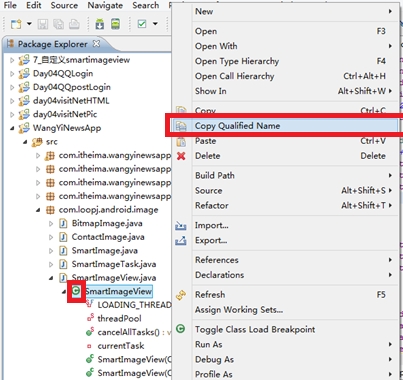
Task: Select the Package Explorer tab
Action: coord(52,44)
